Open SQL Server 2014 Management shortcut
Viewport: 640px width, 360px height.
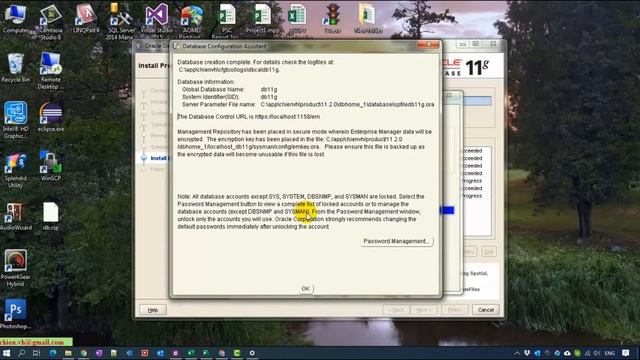(x=121, y=21)
